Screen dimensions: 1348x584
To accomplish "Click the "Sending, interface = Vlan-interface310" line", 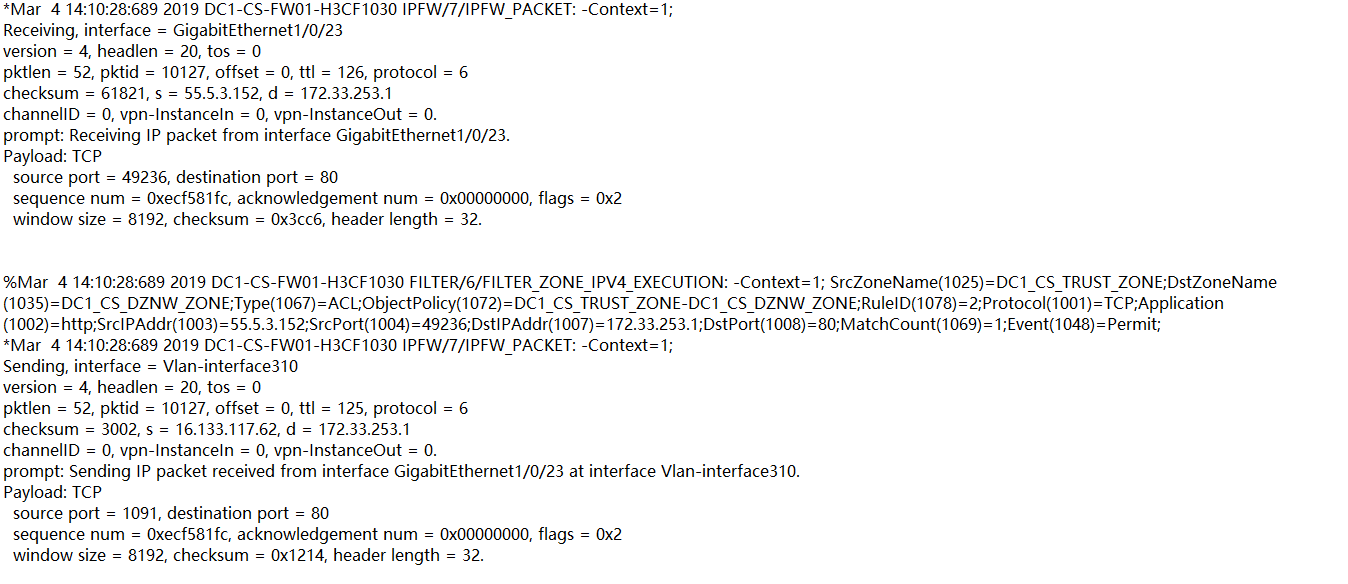I will coord(150,367).
